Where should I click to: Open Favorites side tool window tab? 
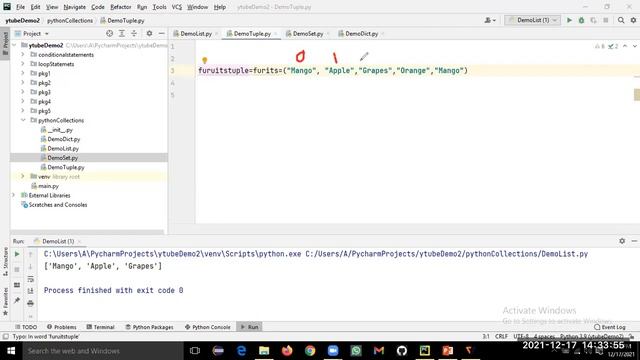5,301
